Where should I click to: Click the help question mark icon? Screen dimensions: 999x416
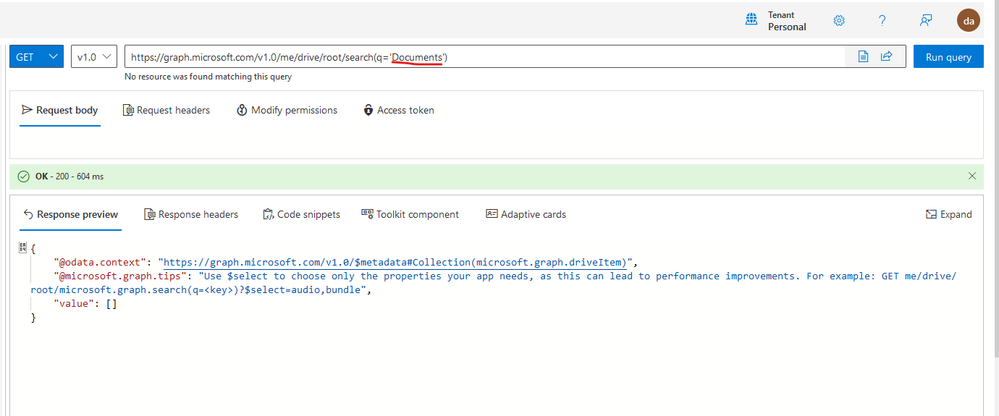tap(882, 20)
